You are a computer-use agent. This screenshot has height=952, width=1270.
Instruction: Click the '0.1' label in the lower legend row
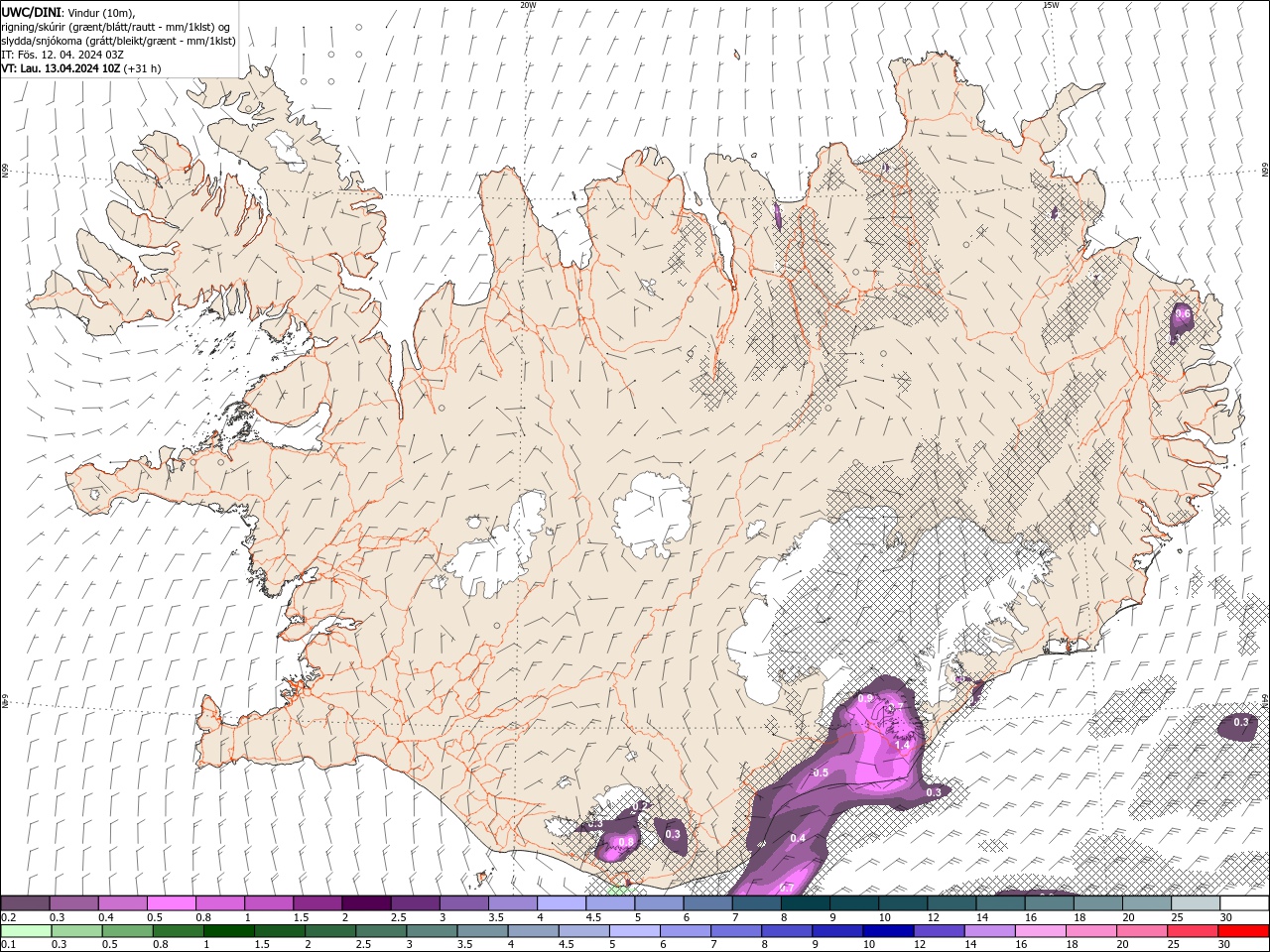pyautogui.click(x=9, y=944)
